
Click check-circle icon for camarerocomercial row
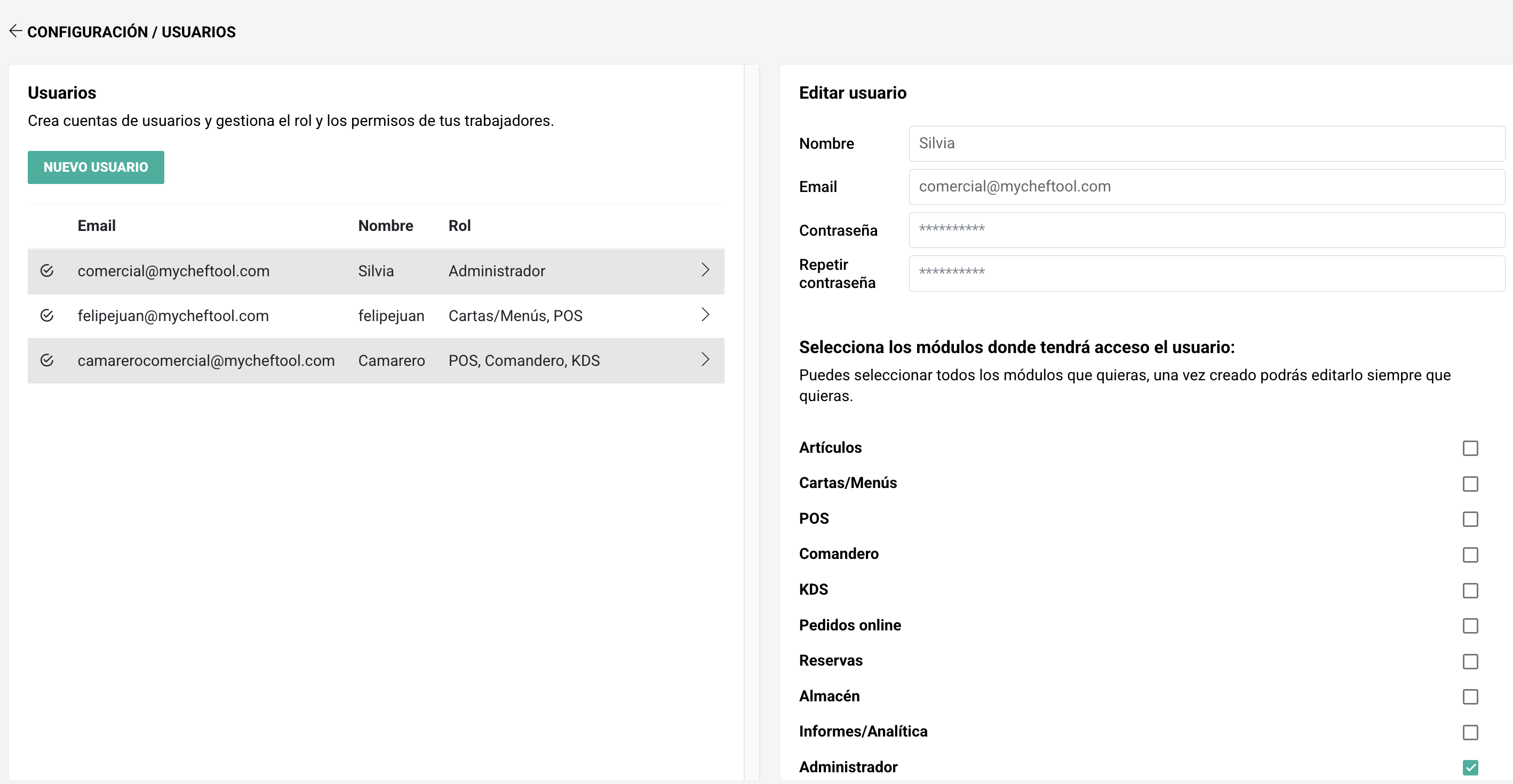[x=47, y=361]
